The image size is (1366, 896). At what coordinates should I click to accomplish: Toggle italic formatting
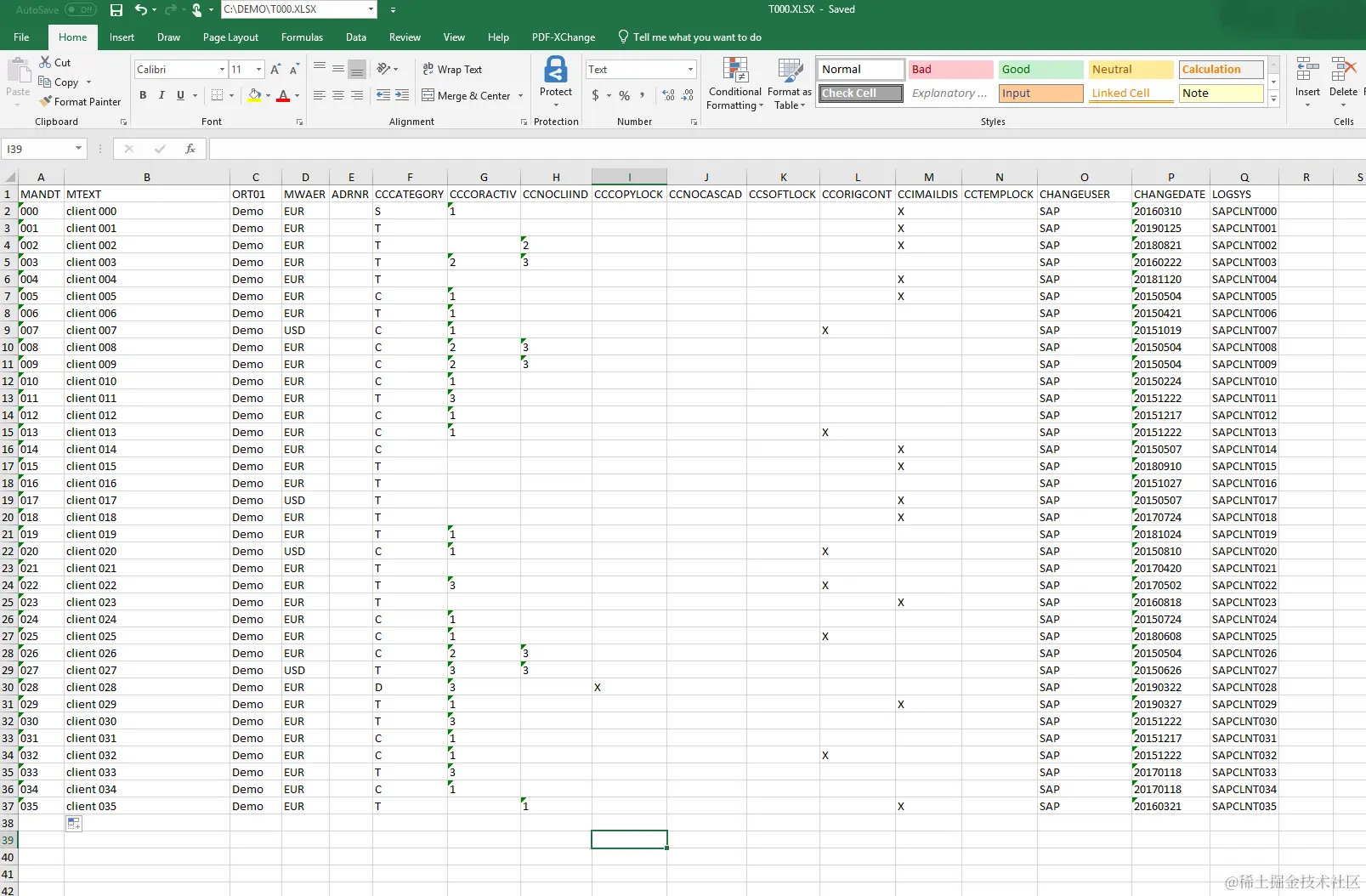pyautogui.click(x=162, y=95)
